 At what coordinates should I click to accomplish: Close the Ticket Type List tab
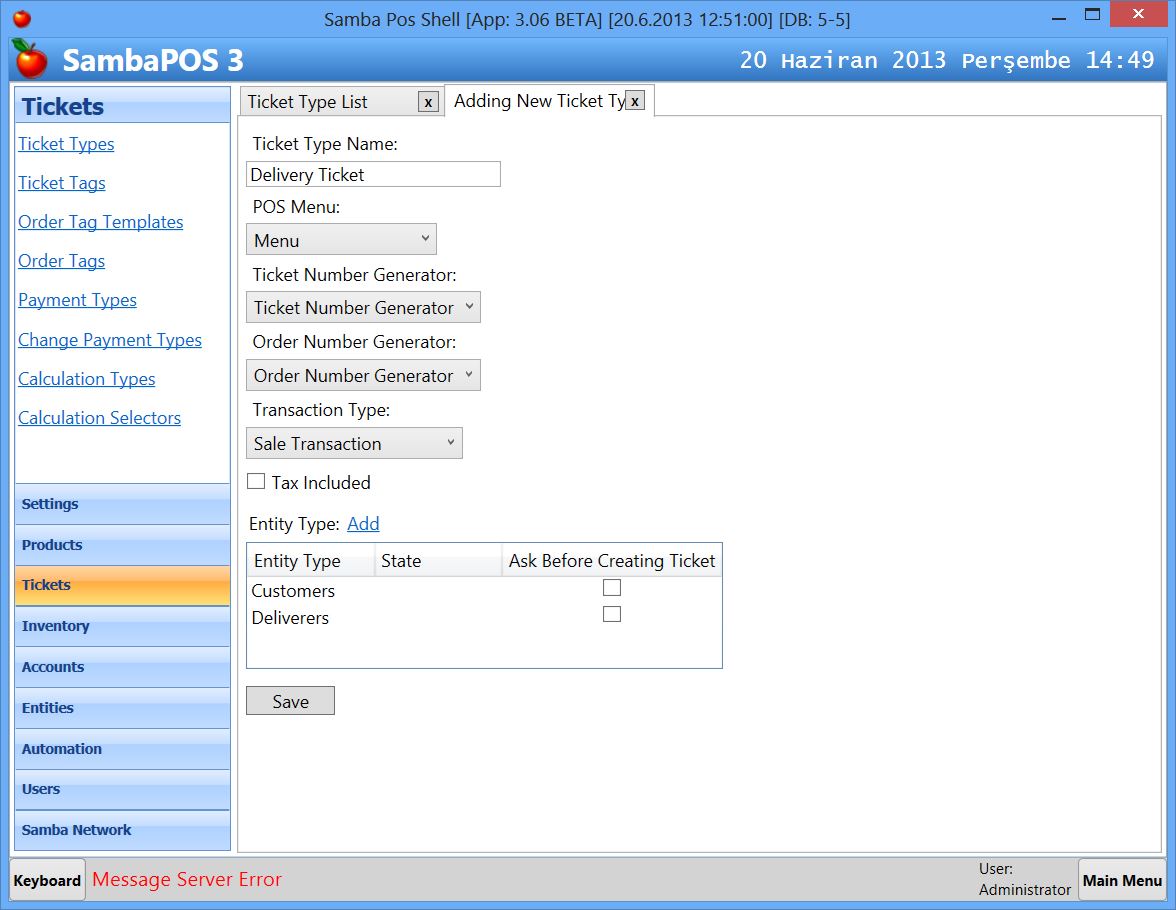[428, 102]
